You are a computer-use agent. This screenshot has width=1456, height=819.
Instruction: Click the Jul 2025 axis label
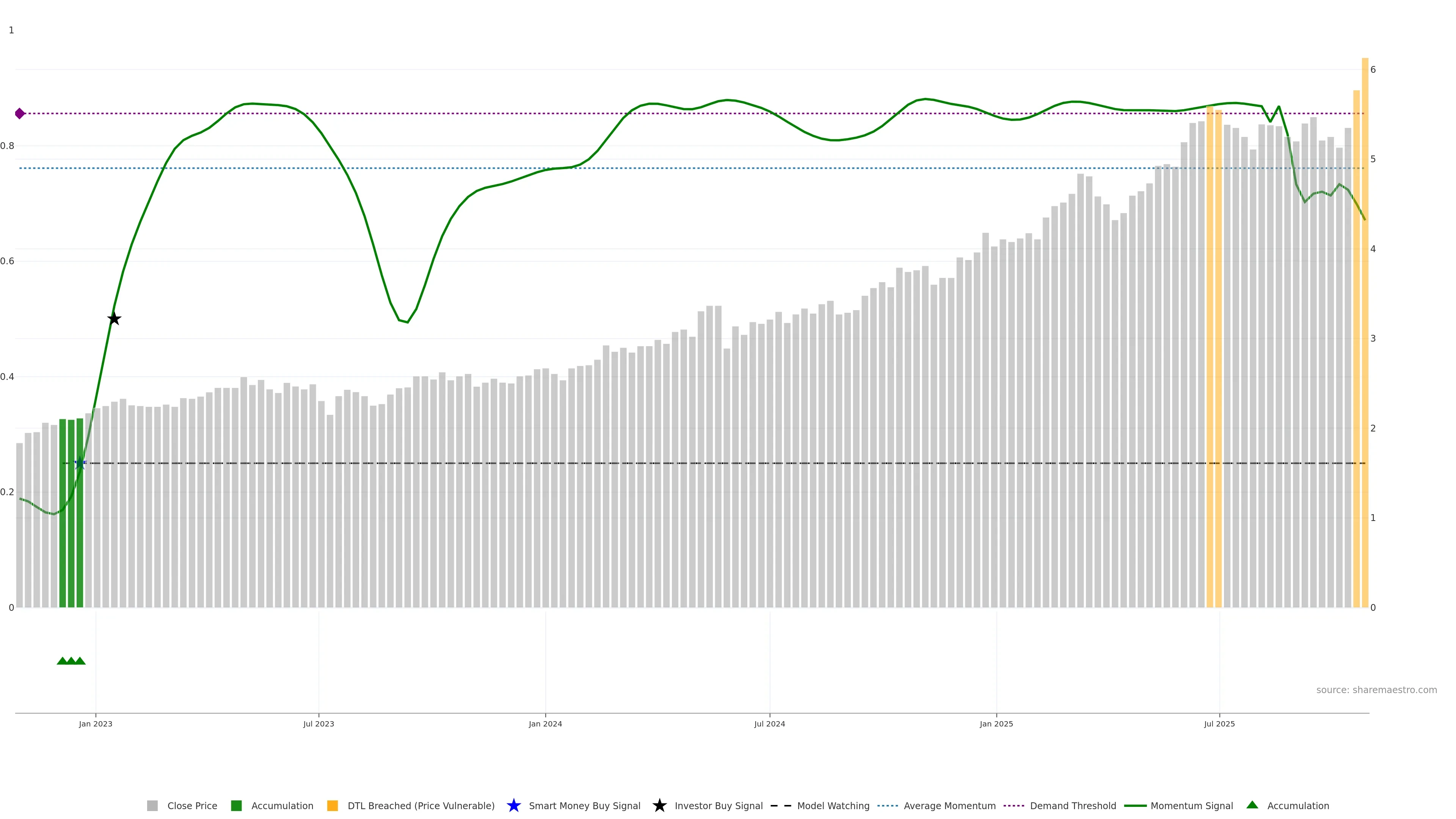pyautogui.click(x=1219, y=723)
